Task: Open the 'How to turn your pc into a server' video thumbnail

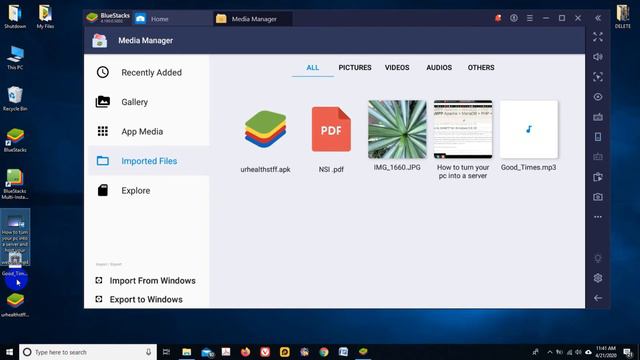Action: [463, 129]
